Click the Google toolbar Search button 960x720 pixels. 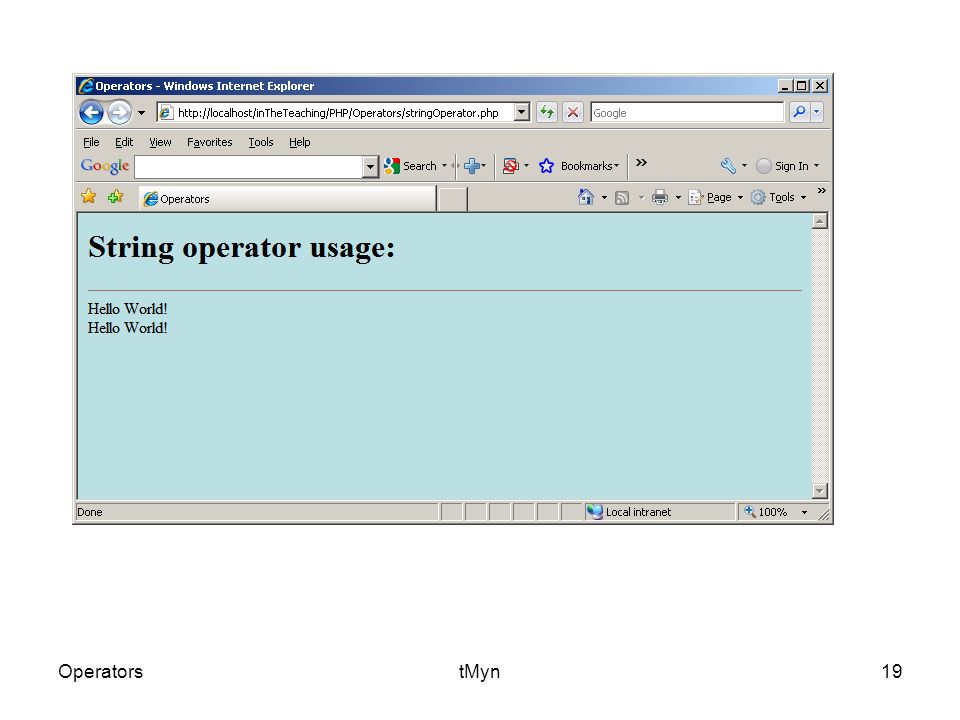pos(410,166)
